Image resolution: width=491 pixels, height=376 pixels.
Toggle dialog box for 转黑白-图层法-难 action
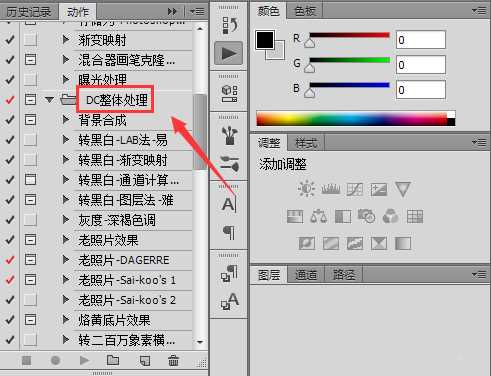pyautogui.click(x=30, y=200)
